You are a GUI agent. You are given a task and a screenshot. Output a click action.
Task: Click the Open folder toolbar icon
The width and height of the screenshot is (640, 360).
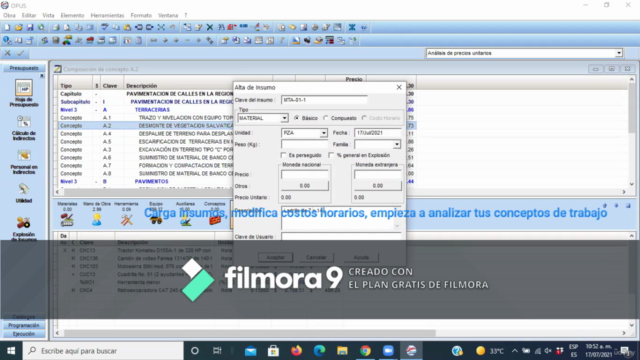pos(18,27)
